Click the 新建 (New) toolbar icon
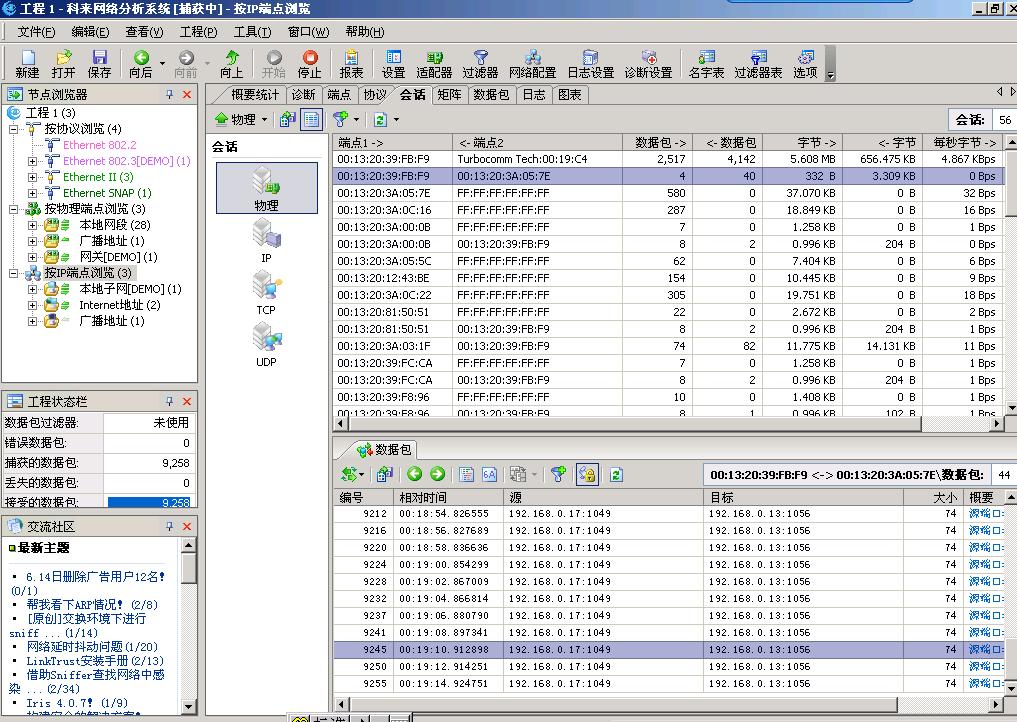The height and width of the screenshot is (722, 1017). (x=27, y=64)
